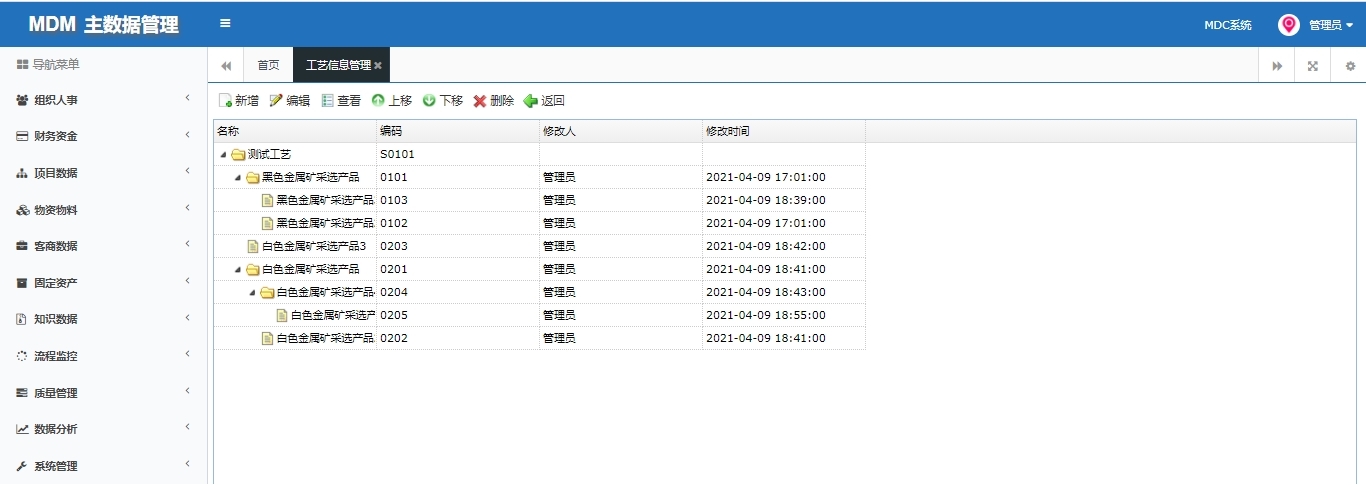Click the timestamp 2021-04-09 18:39:00
This screenshot has width=1366, height=485.
766,200
